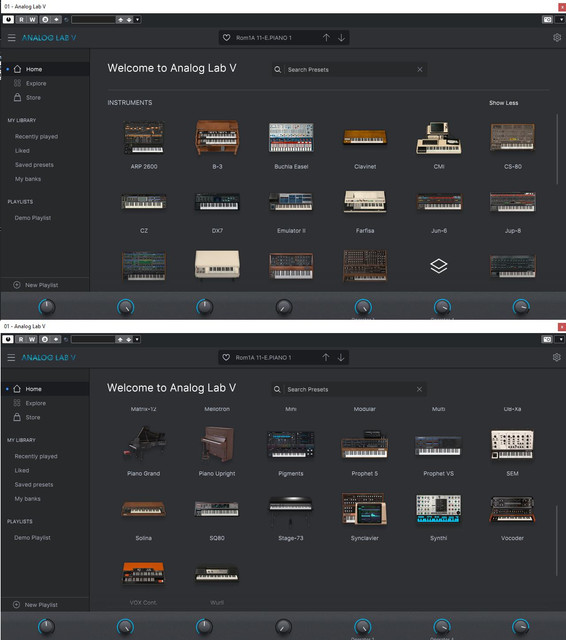This screenshot has height=640, width=566.
Task: Go to previous preset arrow, upper window
Action: coord(326,38)
